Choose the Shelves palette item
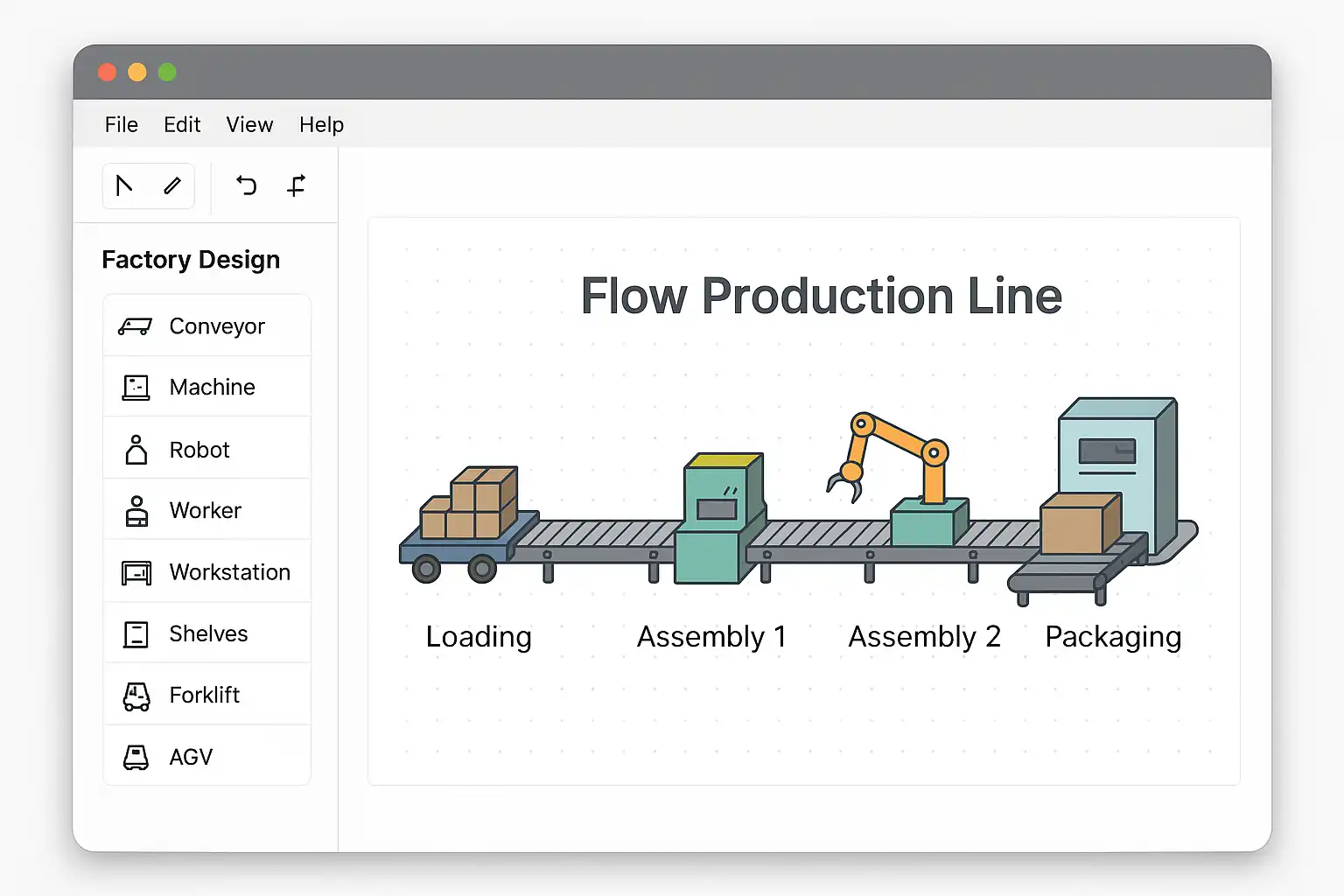Viewport: 1344px width, 896px height. click(207, 633)
